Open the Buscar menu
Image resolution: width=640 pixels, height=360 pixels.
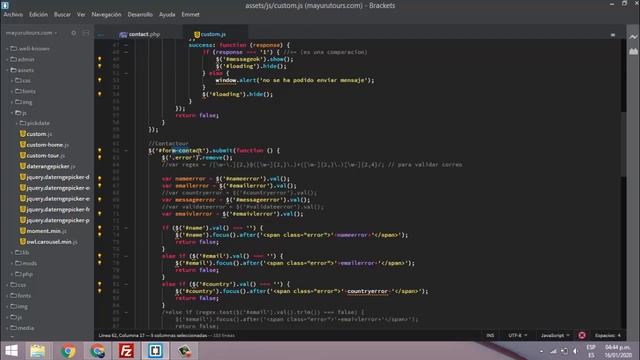(62, 14)
